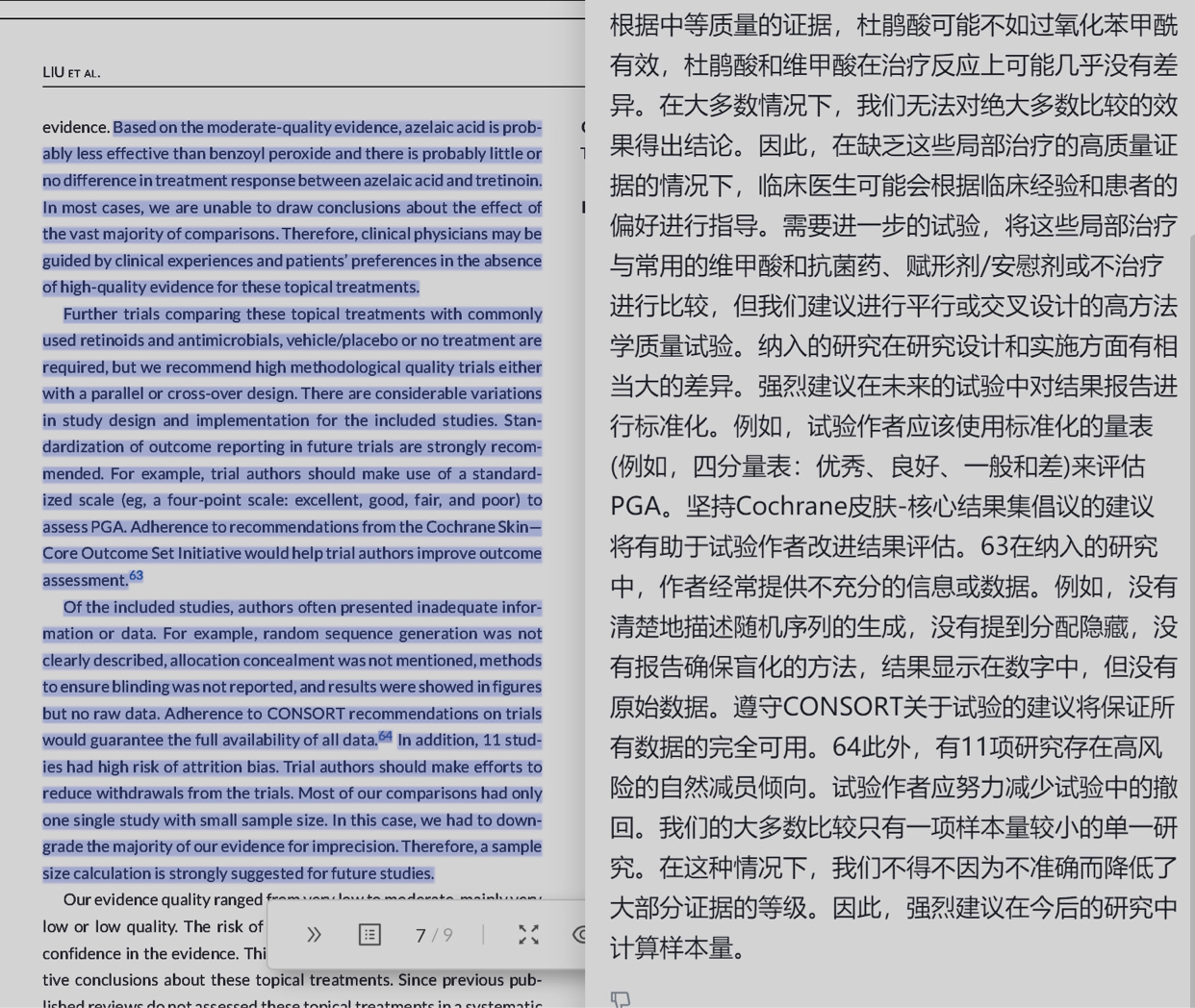The width and height of the screenshot is (1195, 1008).
Task: Click the page number field showing 7
Action: 420,935
